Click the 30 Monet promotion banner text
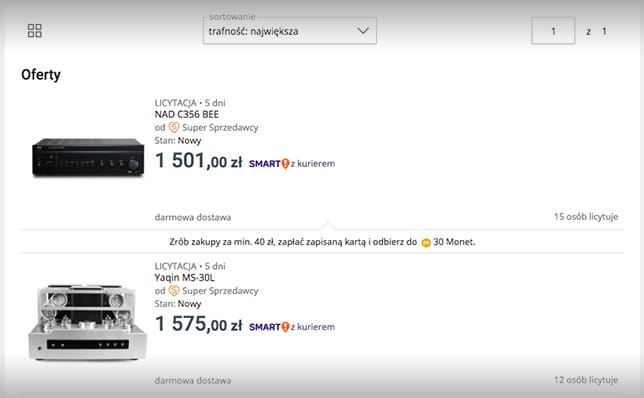Screen dimensions: 644x398 322,242
